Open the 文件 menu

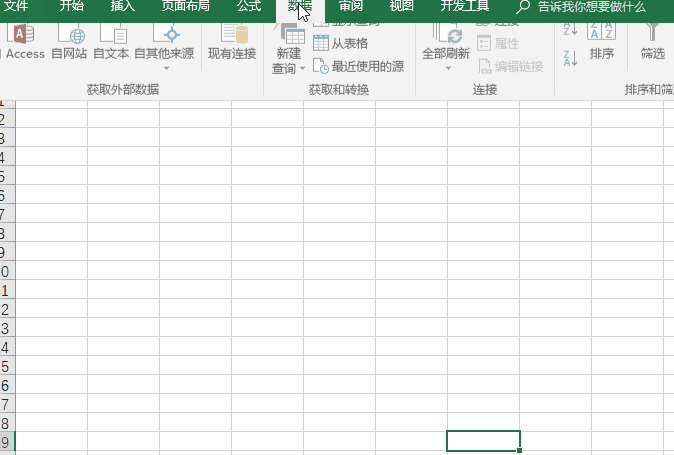16,6
